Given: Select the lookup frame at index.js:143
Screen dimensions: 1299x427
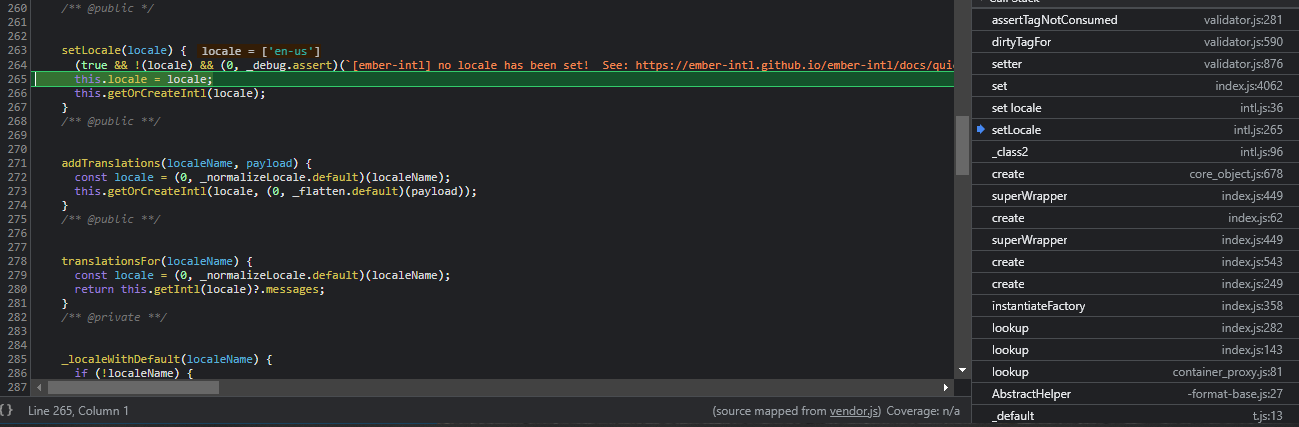Looking at the screenshot, I should 1134,350.
